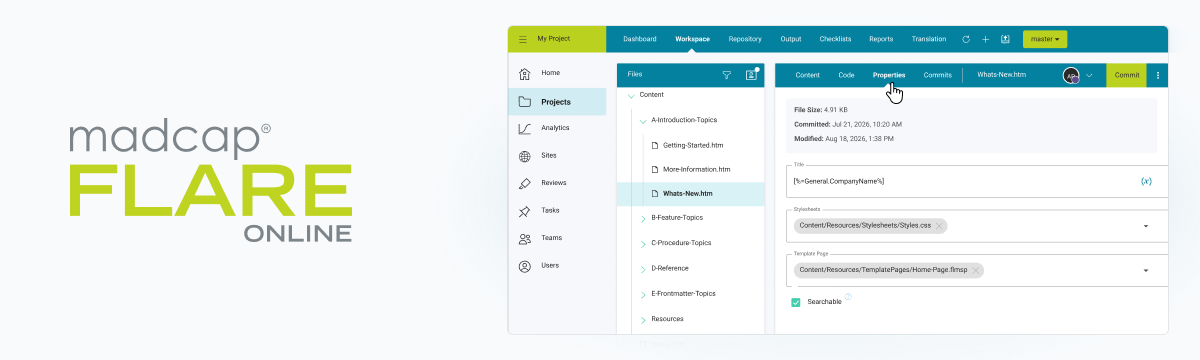Click the Files panel header label
Image resolution: width=1200 pixels, height=360 pixels.
635,74
